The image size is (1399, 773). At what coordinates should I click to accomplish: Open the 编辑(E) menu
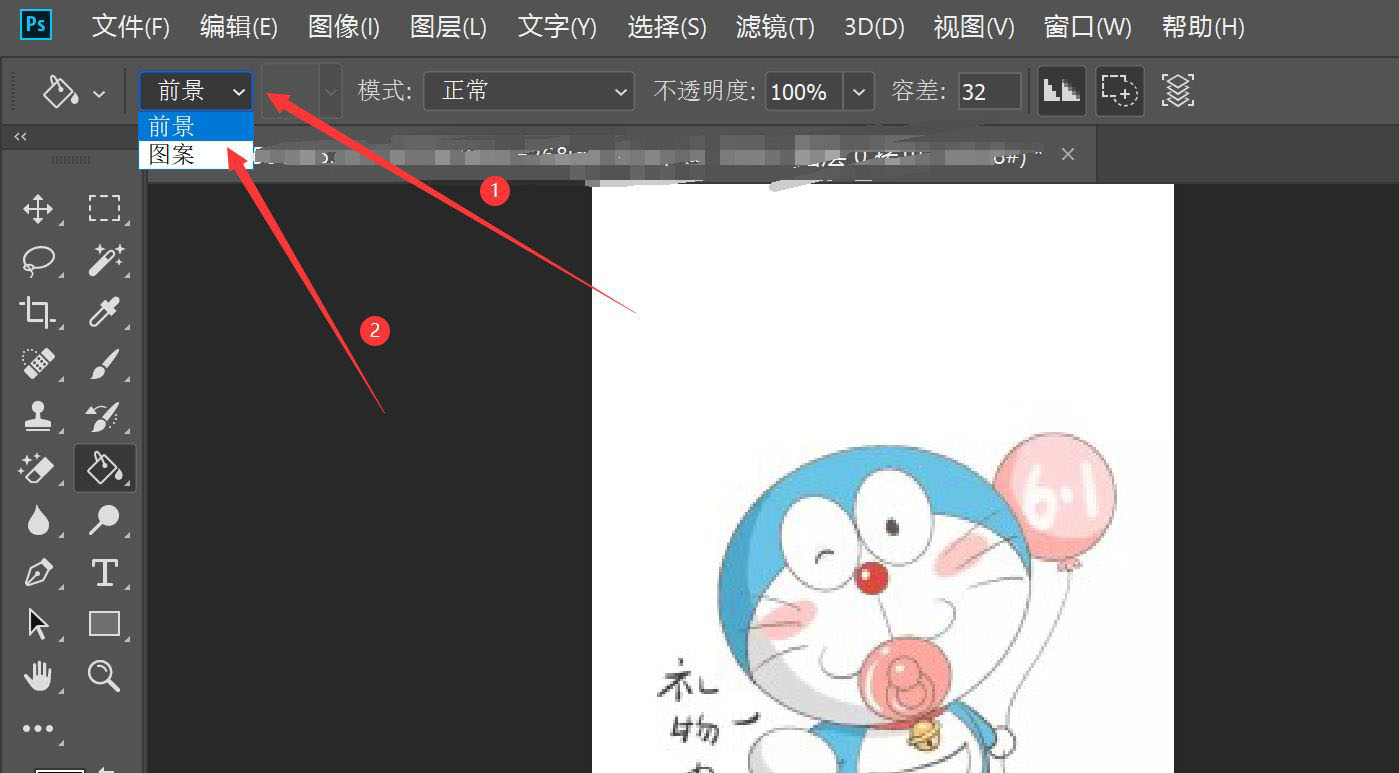coord(239,26)
